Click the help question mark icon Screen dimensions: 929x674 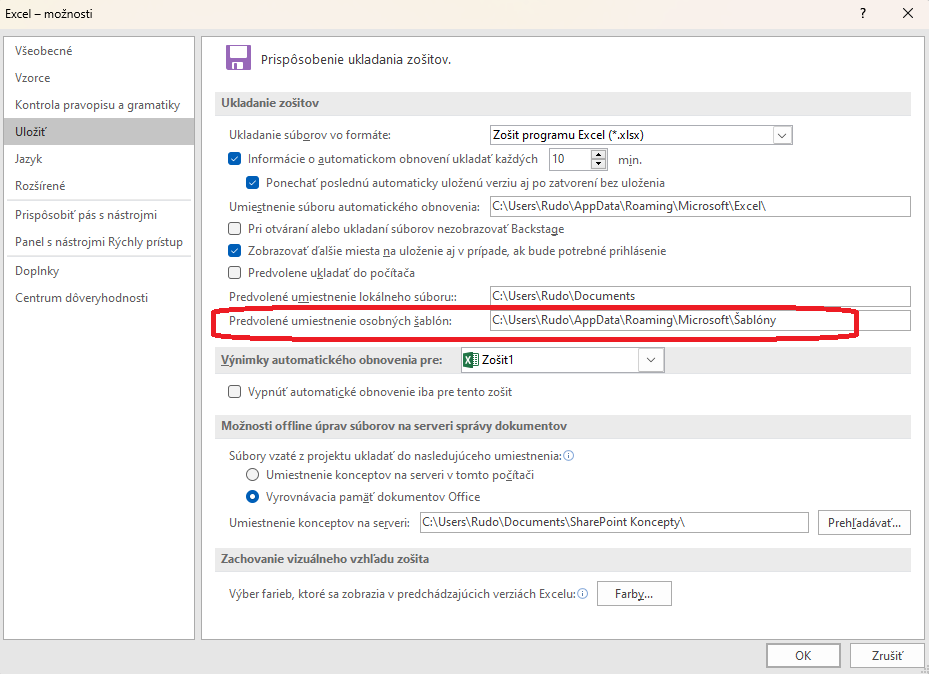pyautogui.click(x=862, y=13)
